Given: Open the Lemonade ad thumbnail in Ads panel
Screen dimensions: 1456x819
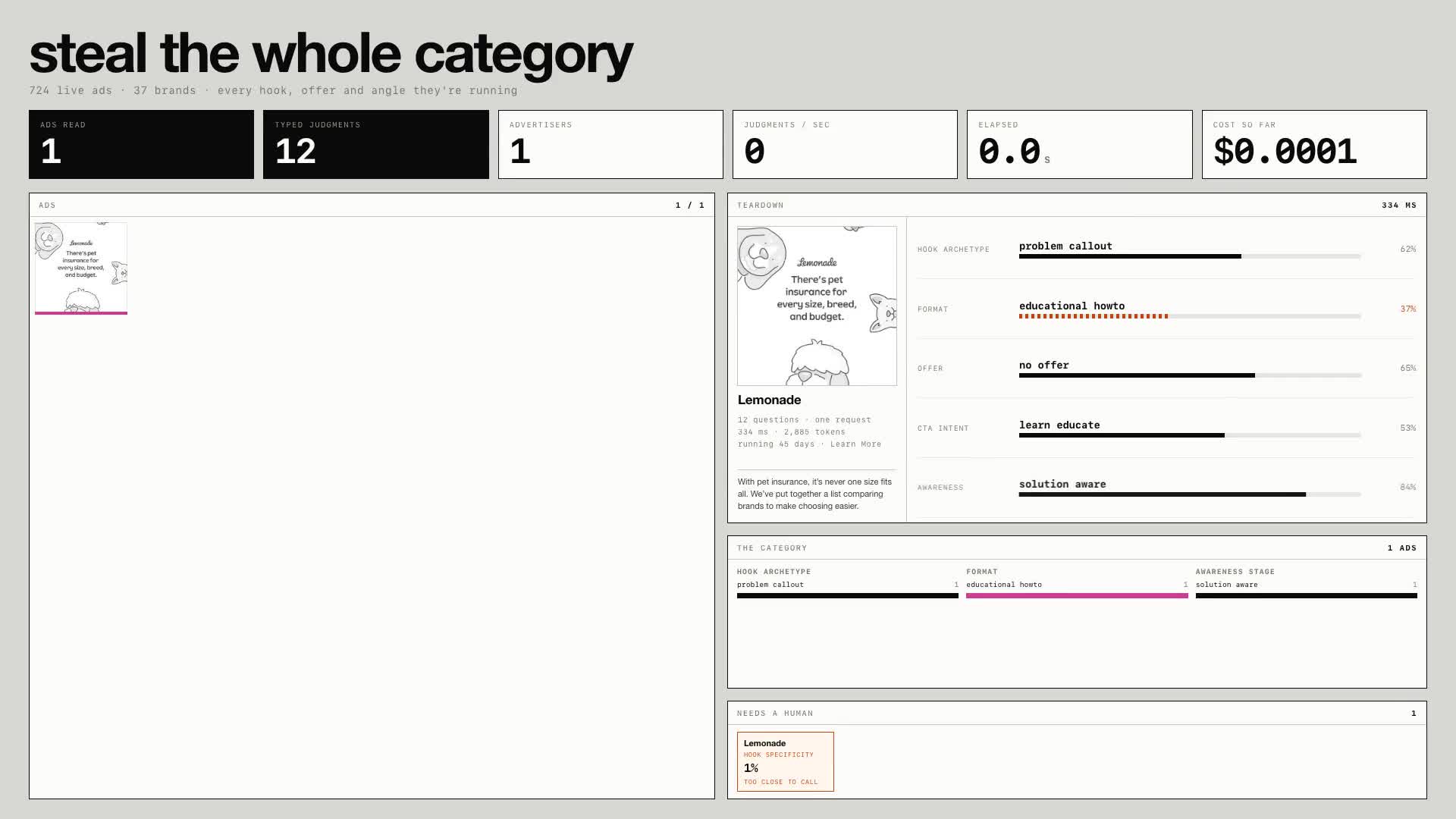Looking at the screenshot, I should coord(81,268).
